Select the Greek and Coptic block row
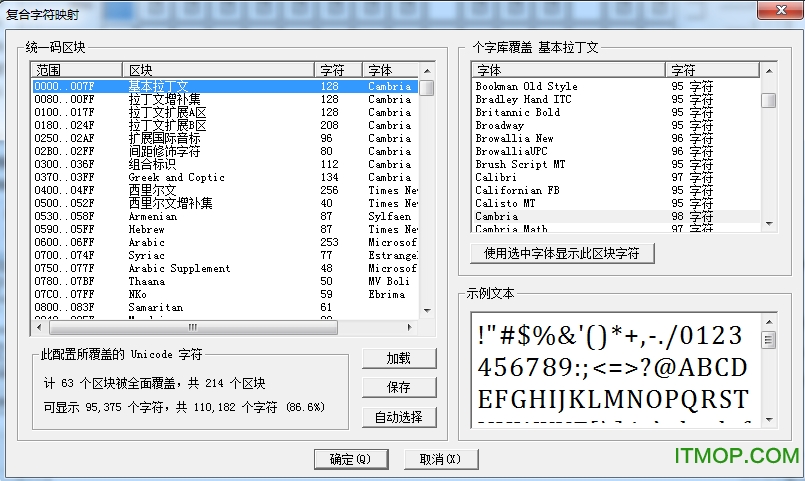 [225, 177]
